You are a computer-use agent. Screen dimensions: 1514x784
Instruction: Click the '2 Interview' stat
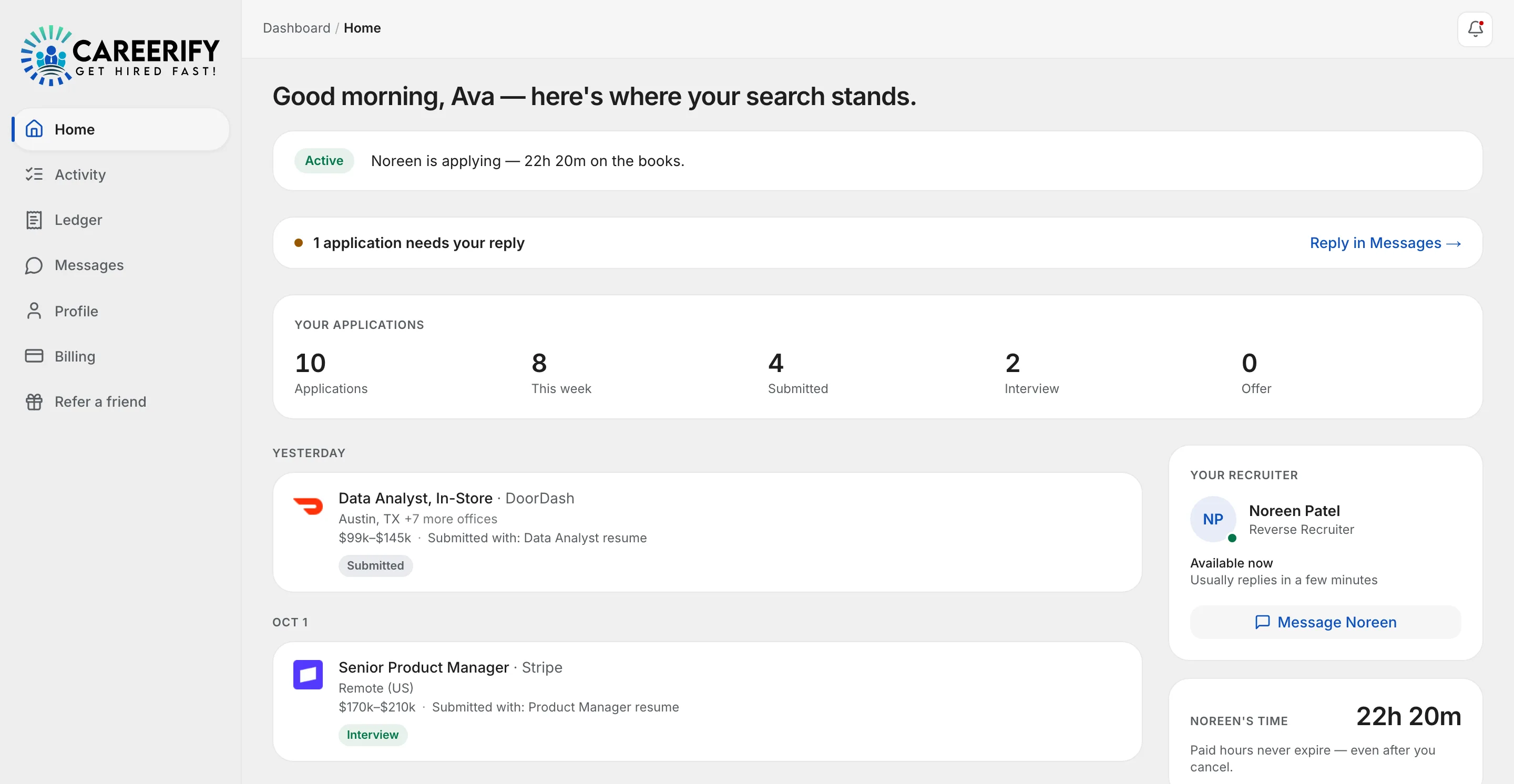pyautogui.click(x=1031, y=373)
